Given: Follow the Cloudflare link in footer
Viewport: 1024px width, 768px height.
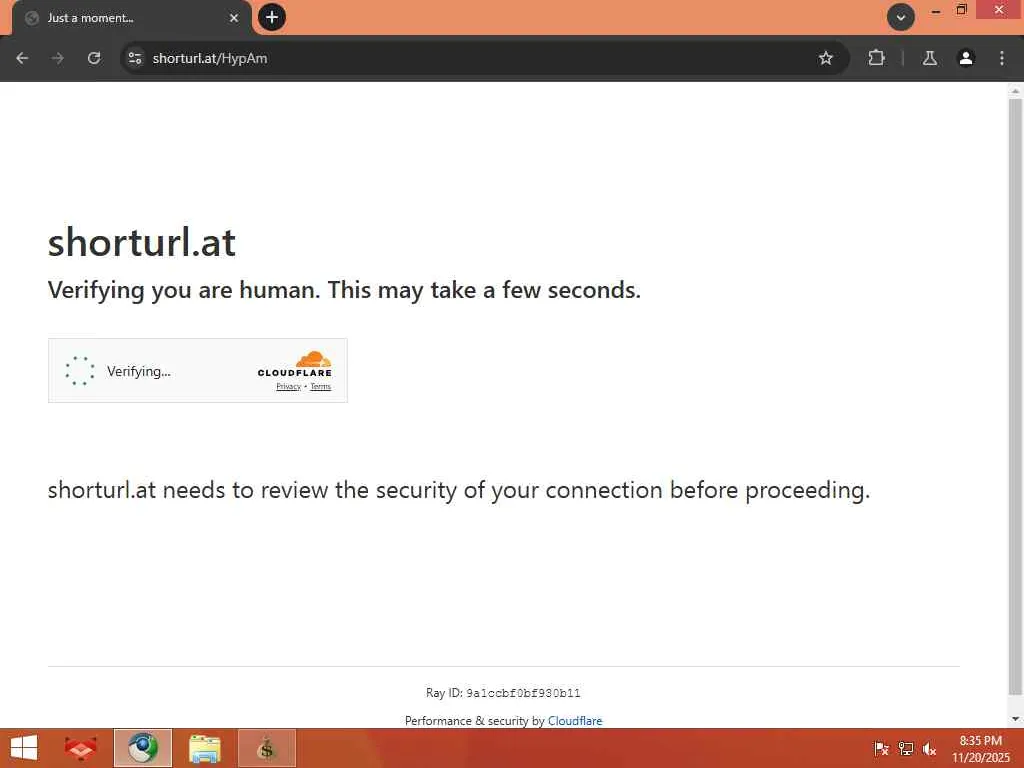Looking at the screenshot, I should coord(575,720).
